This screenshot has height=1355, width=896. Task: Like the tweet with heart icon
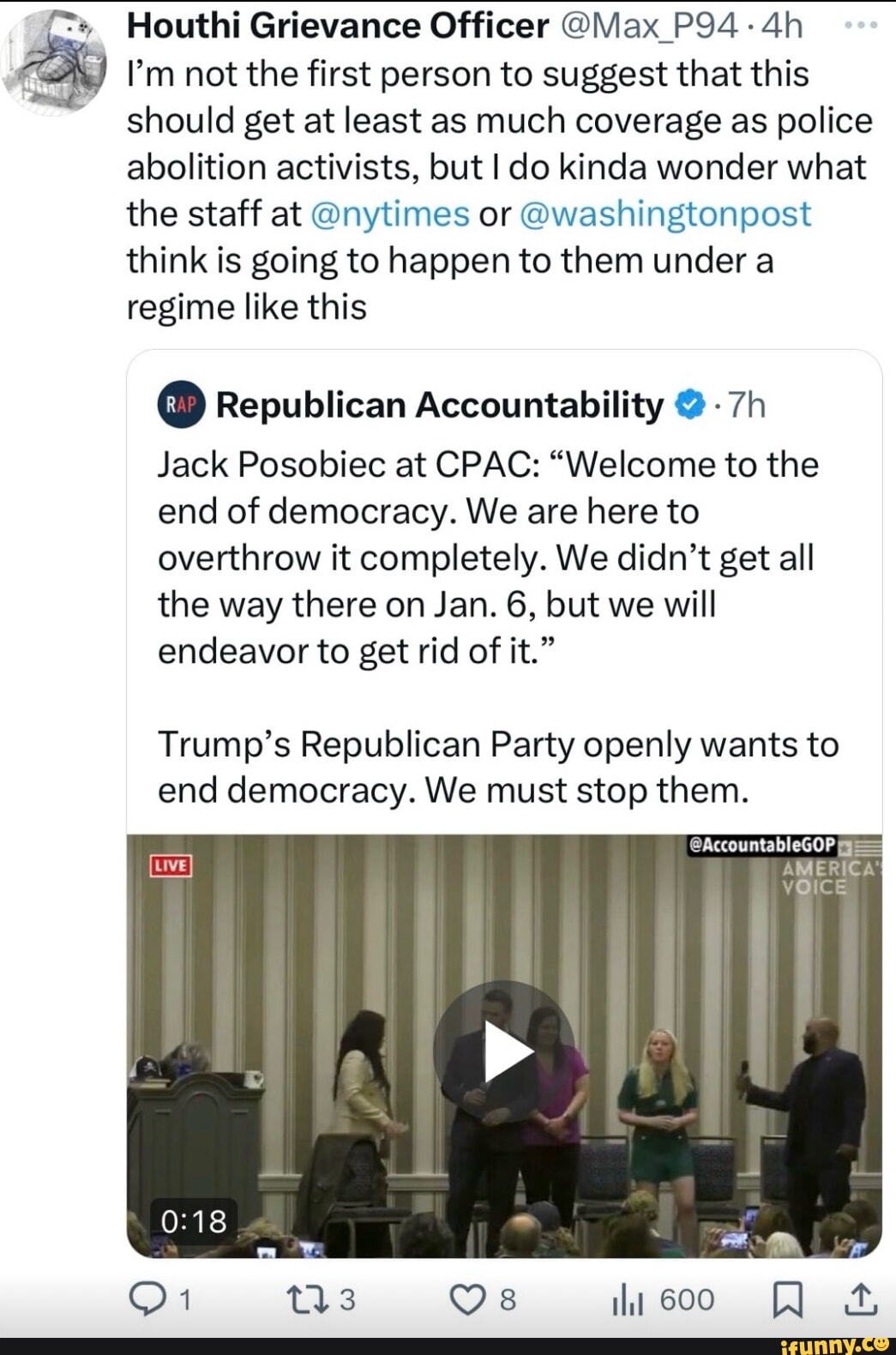(x=470, y=1300)
